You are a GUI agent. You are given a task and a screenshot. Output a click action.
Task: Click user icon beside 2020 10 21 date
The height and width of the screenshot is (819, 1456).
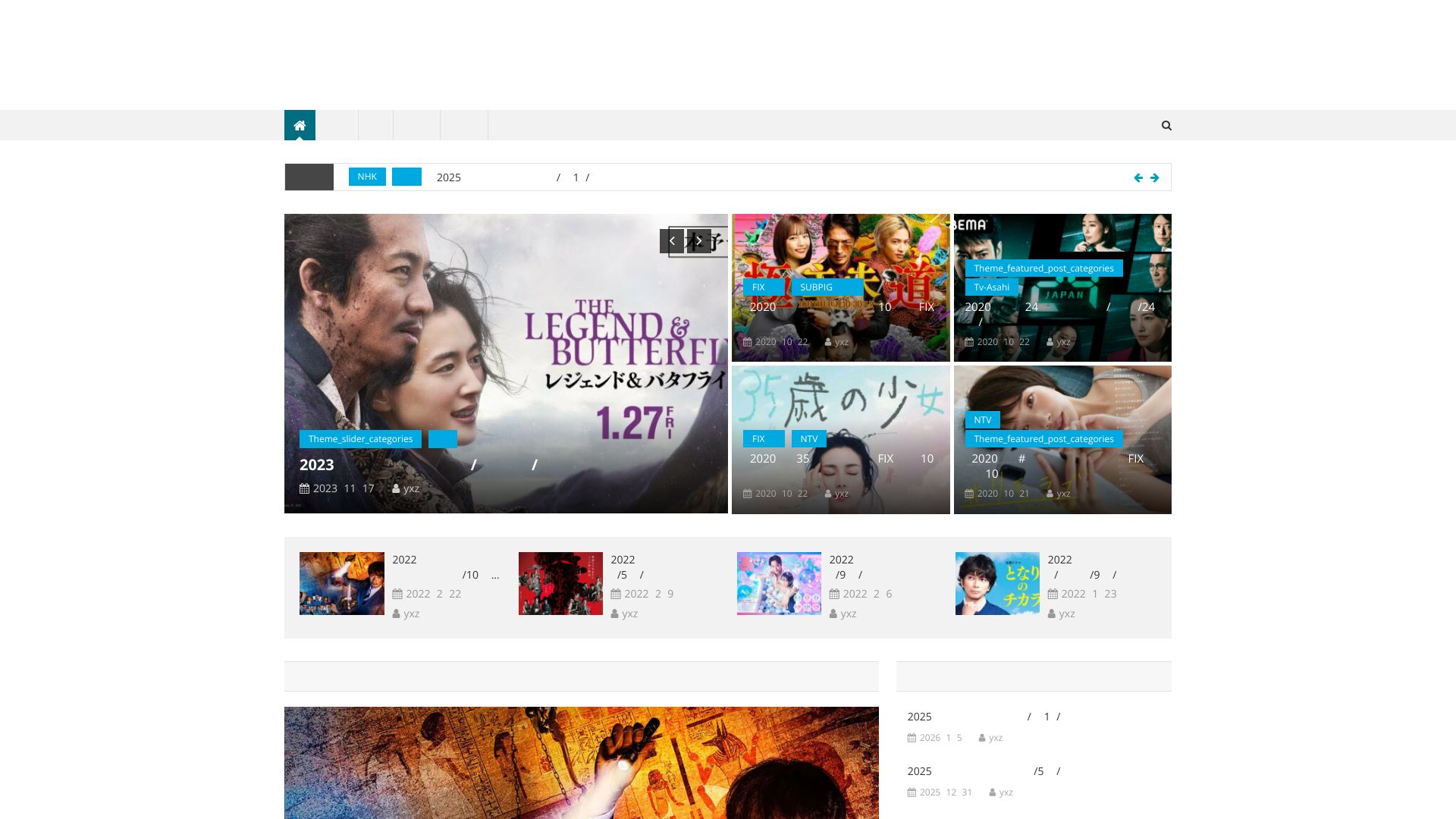point(1050,494)
